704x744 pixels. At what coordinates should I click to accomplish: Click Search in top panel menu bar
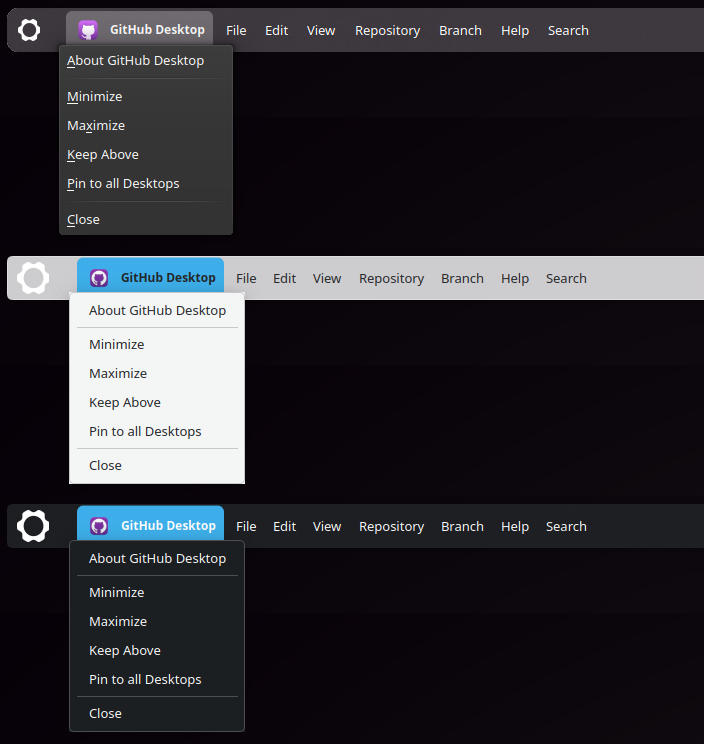(568, 30)
